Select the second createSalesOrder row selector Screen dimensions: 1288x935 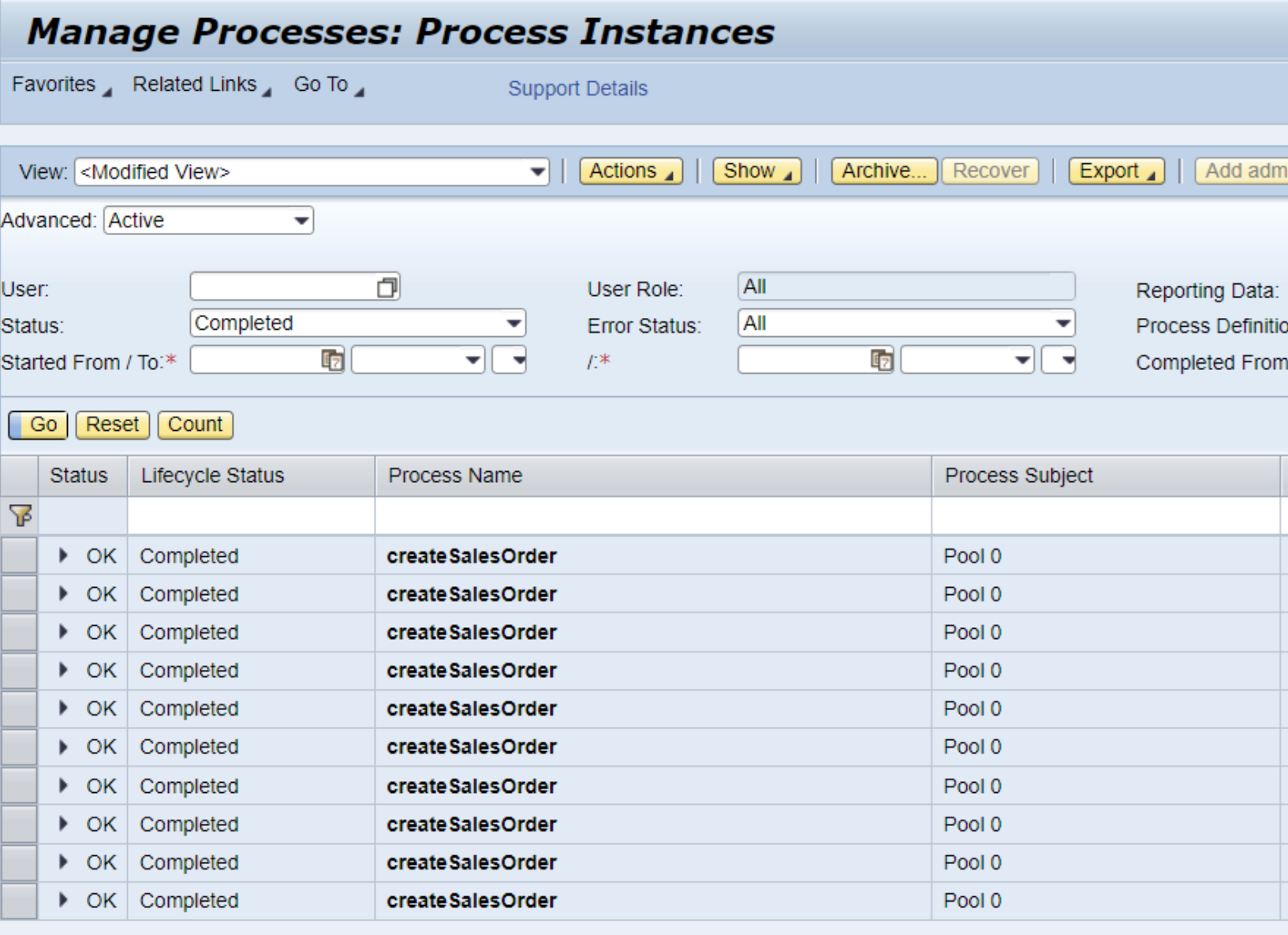(19, 593)
